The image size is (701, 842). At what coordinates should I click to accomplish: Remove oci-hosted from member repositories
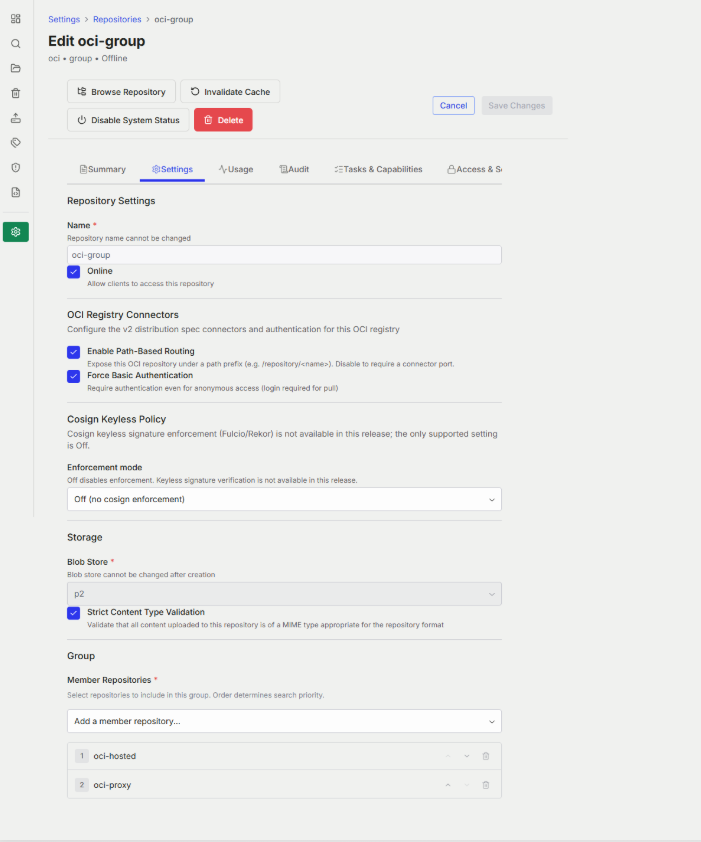[x=486, y=756]
